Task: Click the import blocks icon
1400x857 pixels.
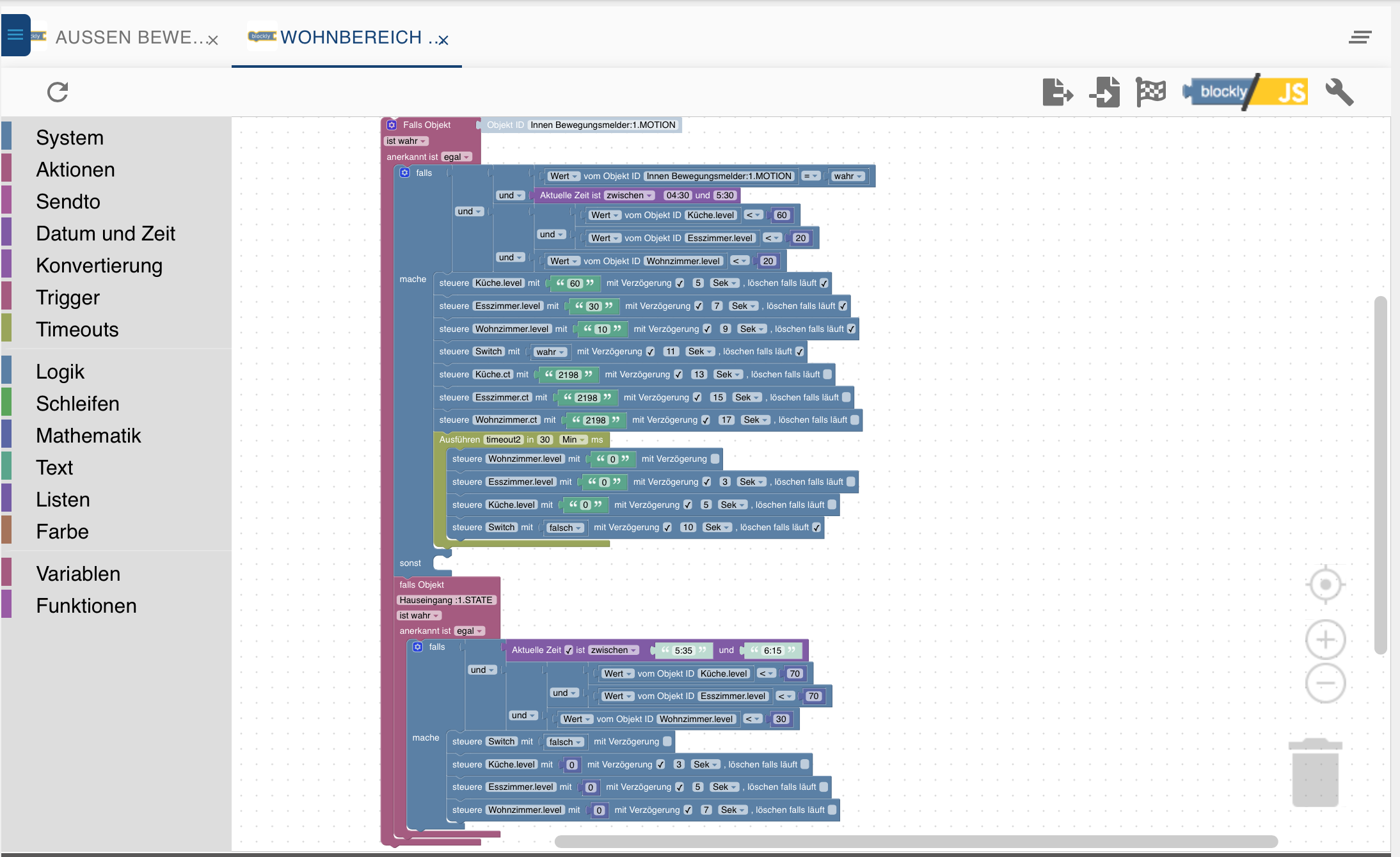Action: click(1105, 93)
